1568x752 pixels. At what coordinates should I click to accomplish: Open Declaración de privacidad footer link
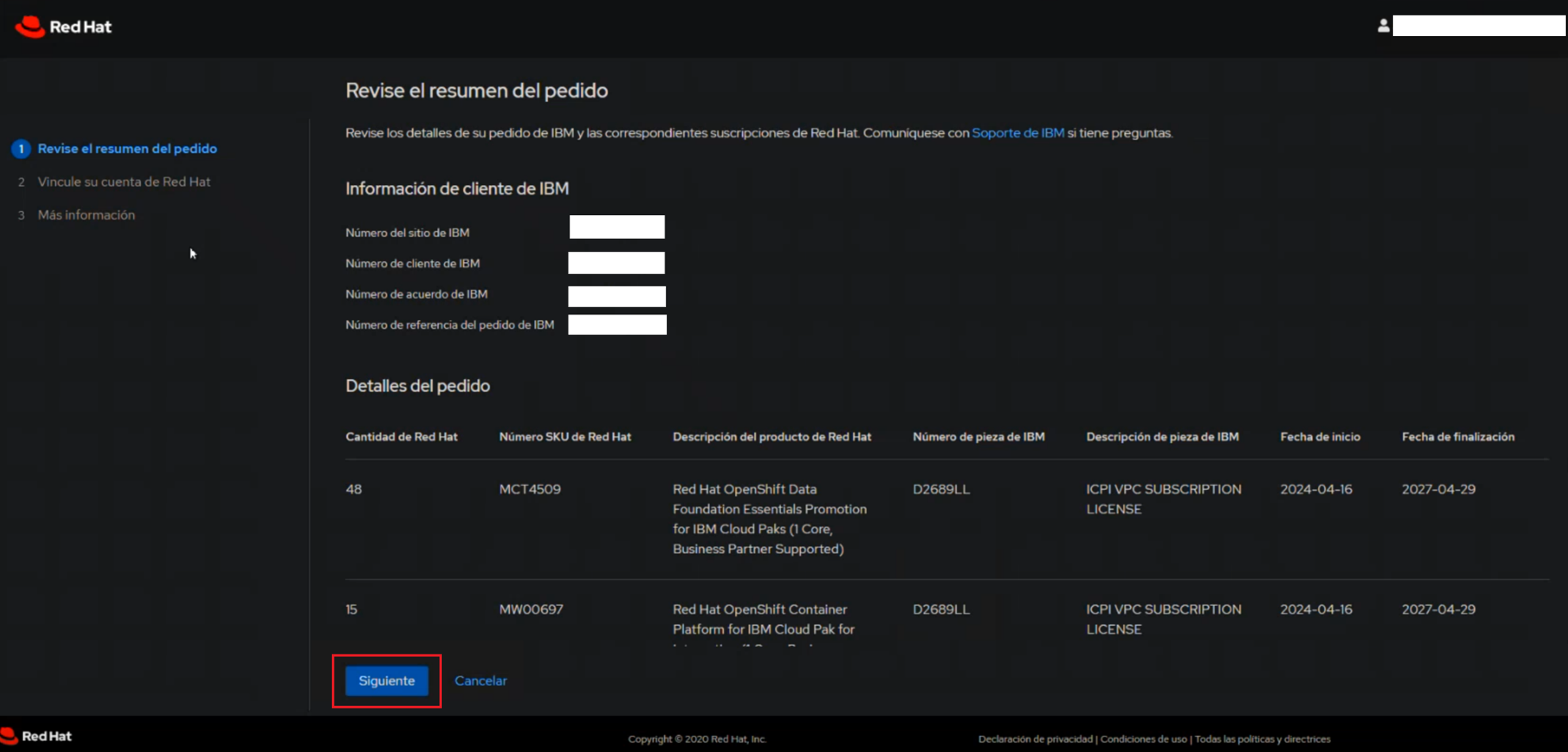click(x=1035, y=739)
